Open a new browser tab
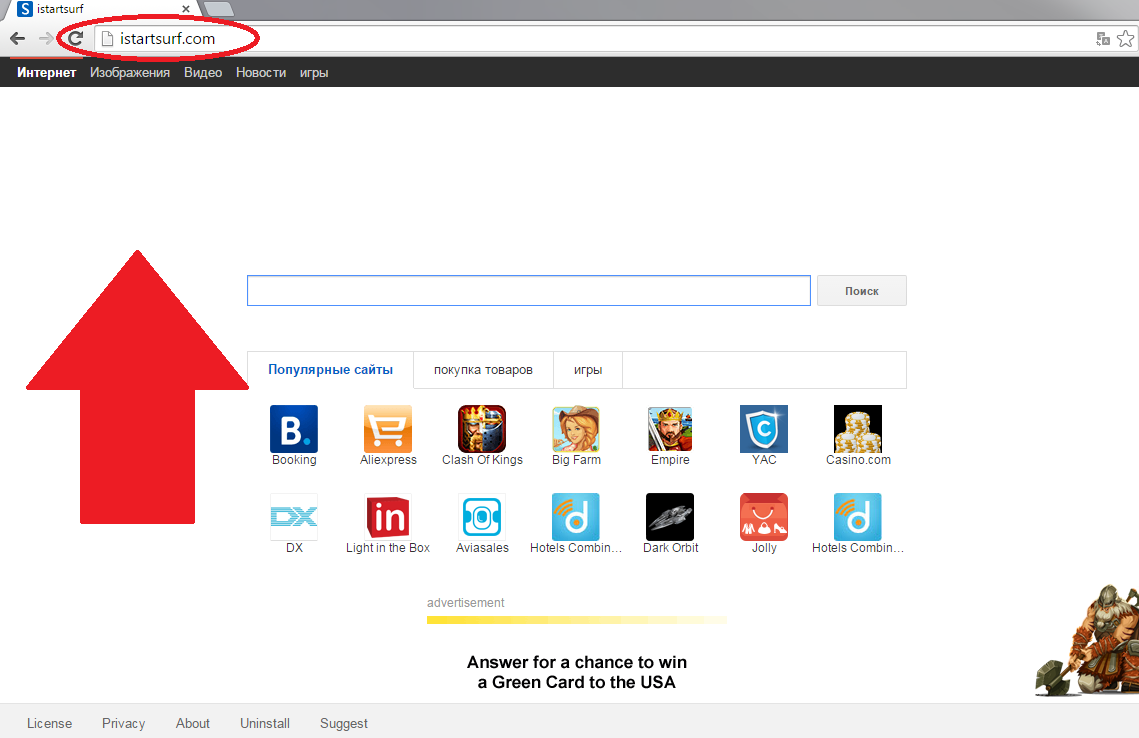 click(x=218, y=9)
